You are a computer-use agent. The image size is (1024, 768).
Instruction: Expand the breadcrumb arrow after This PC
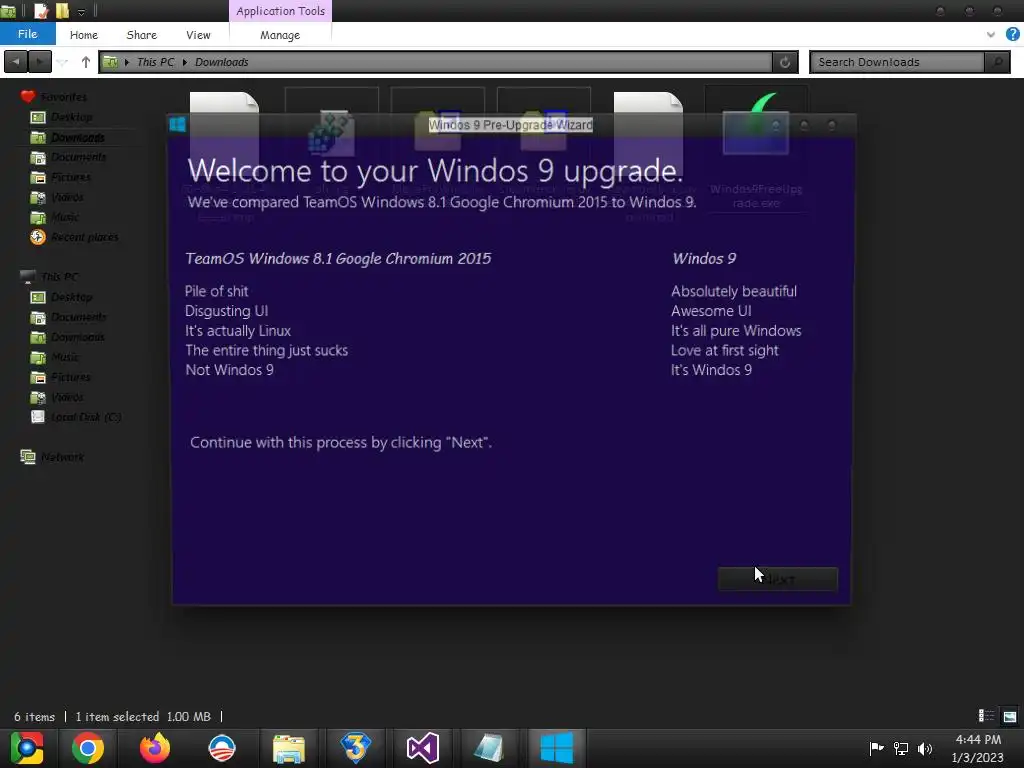(x=185, y=62)
